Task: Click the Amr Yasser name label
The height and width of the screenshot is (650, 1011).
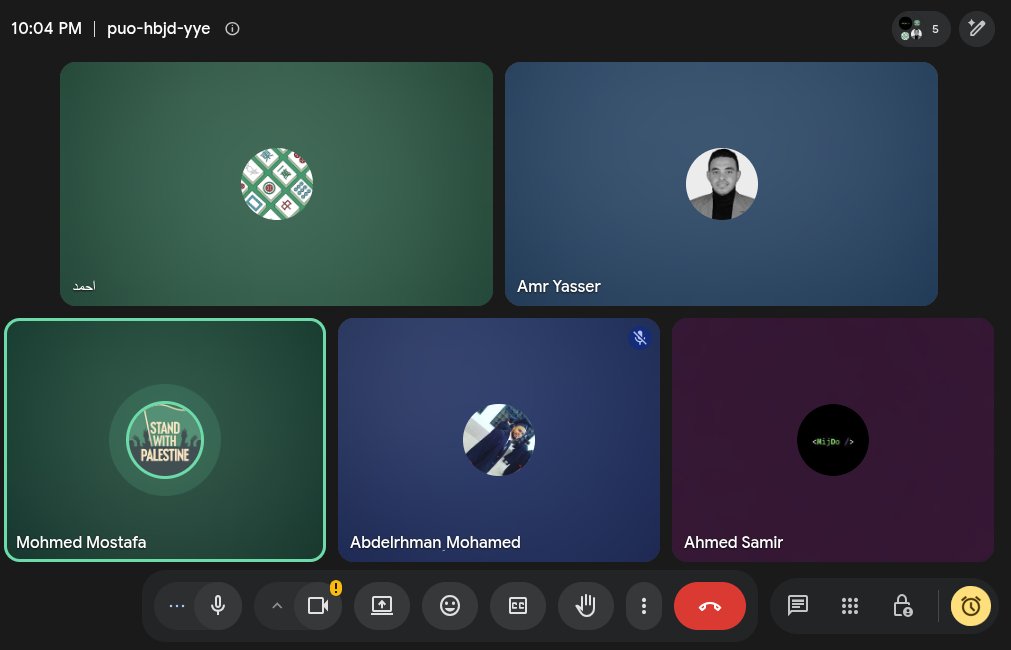Action: 559,286
